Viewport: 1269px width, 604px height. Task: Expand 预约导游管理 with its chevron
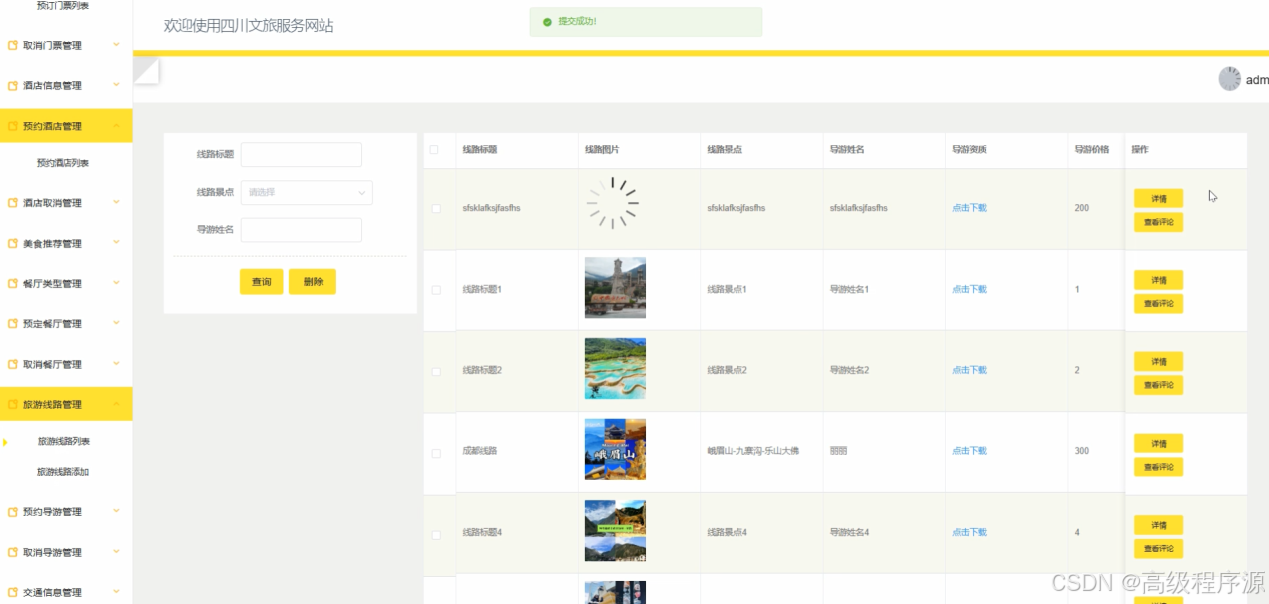[x=117, y=511]
